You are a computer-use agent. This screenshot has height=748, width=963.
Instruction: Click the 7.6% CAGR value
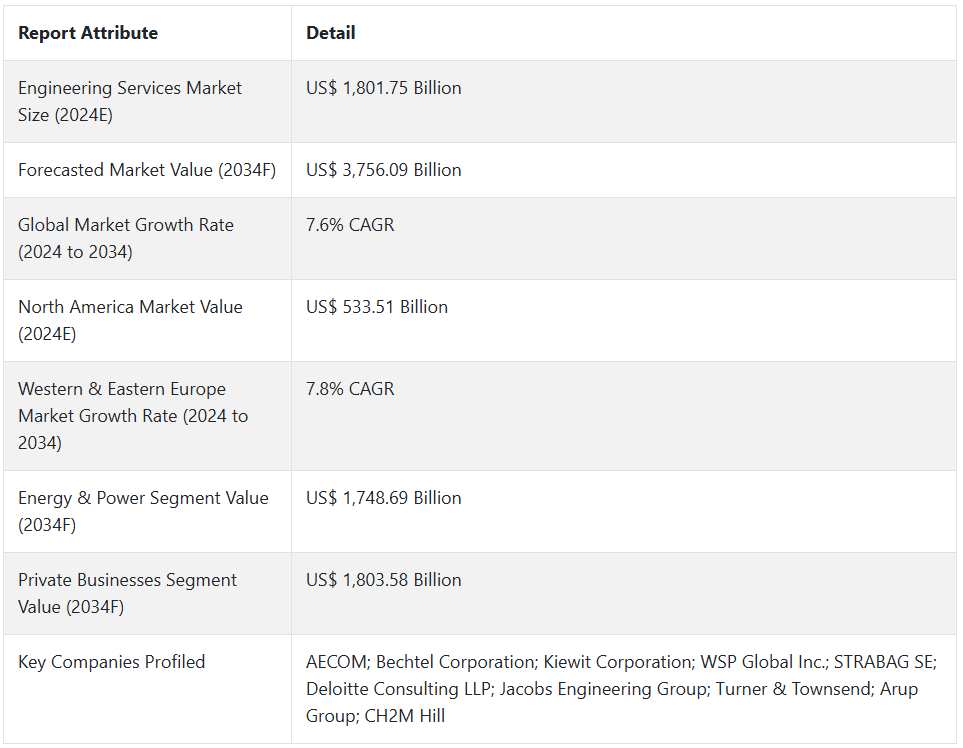click(x=350, y=225)
